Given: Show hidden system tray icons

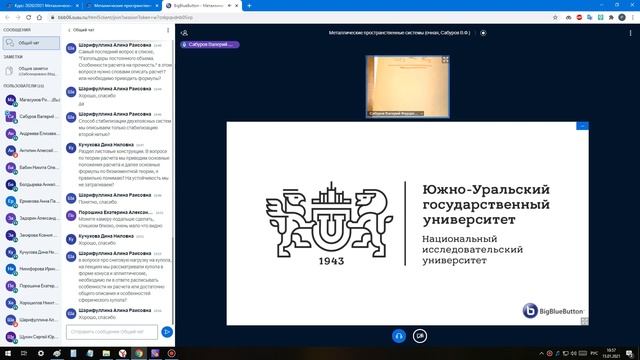Looking at the screenshot, I should [x=541, y=353].
